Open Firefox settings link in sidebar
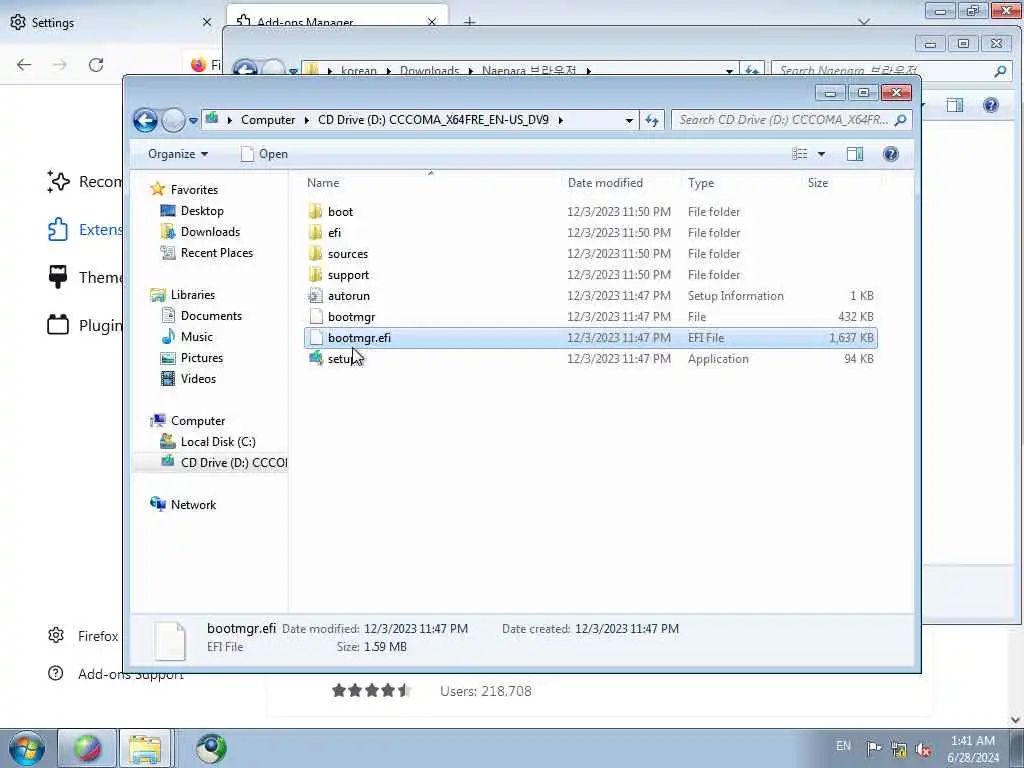1024x768 pixels. 84,636
